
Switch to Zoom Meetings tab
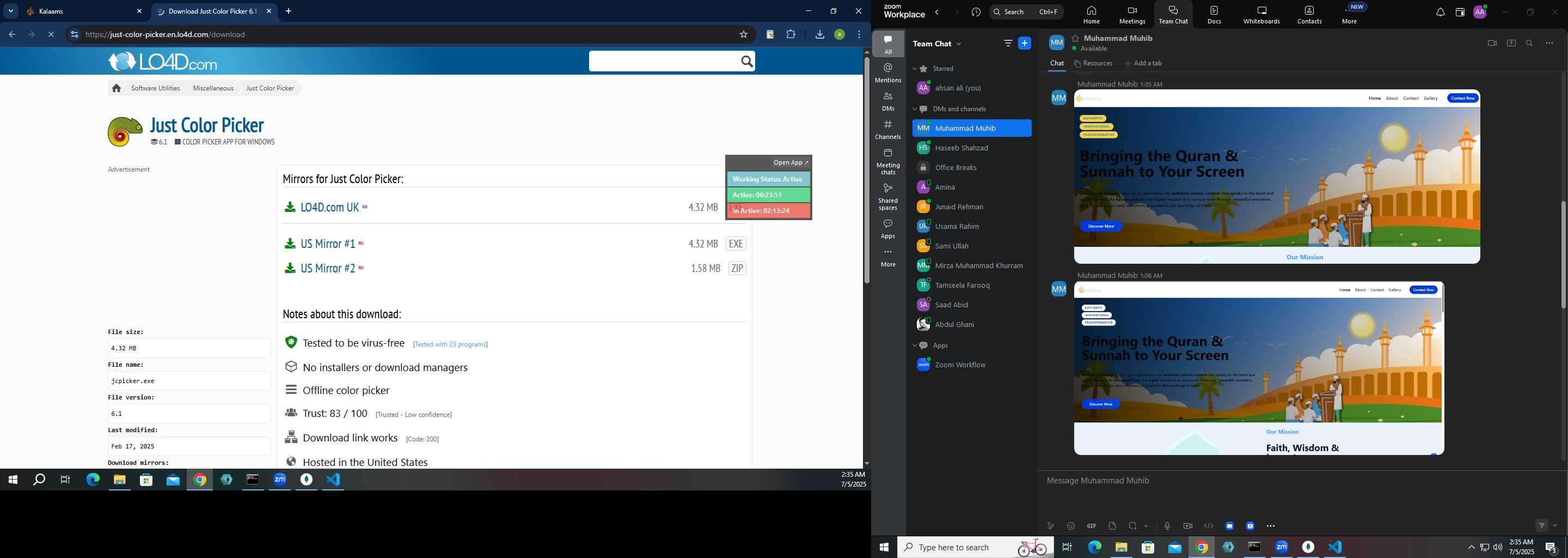coord(1132,15)
